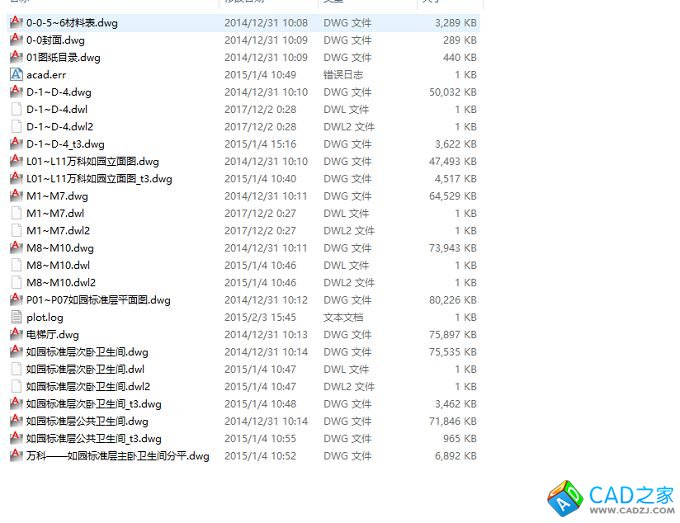Click the DWG icon of 0-0-5~6材料表.dwg

pyautogui.click(x=16, y=23)
